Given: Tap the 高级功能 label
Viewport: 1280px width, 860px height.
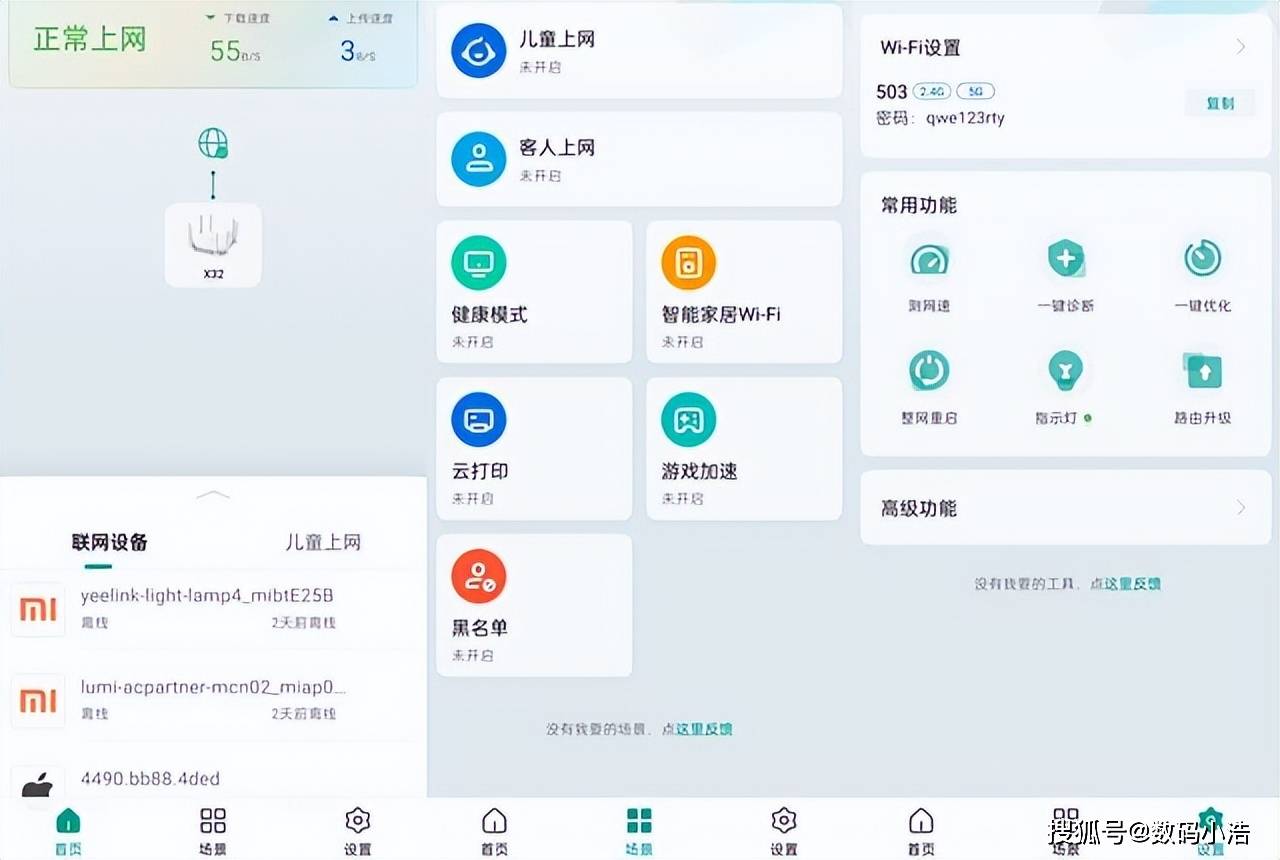Looking at the screenshot, I should click(919, 508).
